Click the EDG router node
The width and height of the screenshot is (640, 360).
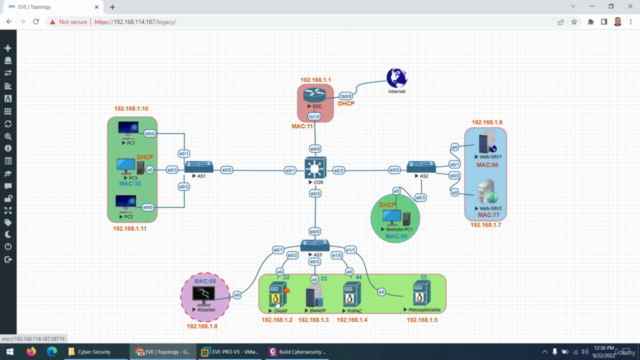pos(314,95)
